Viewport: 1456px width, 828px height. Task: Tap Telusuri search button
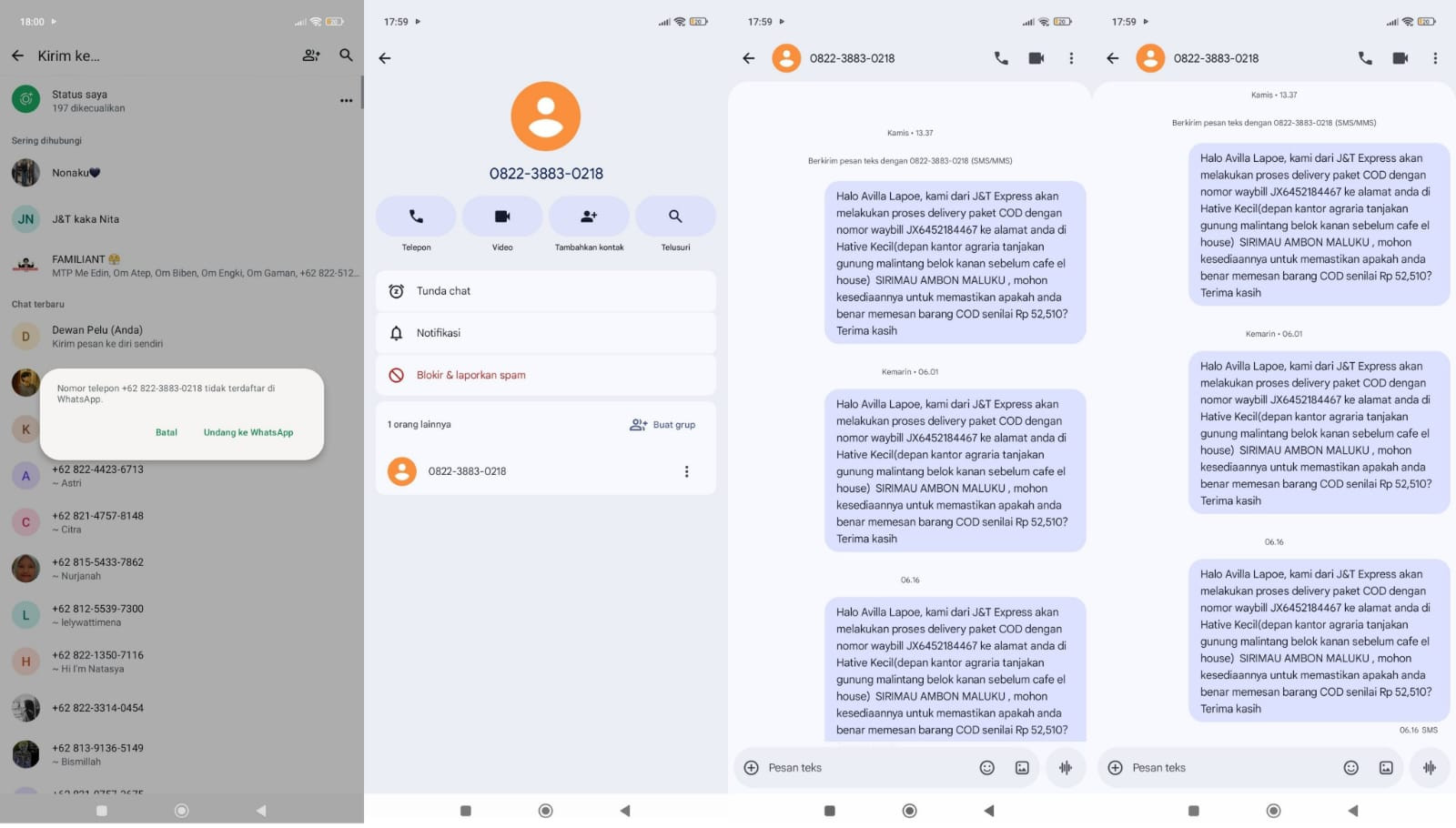675,217
